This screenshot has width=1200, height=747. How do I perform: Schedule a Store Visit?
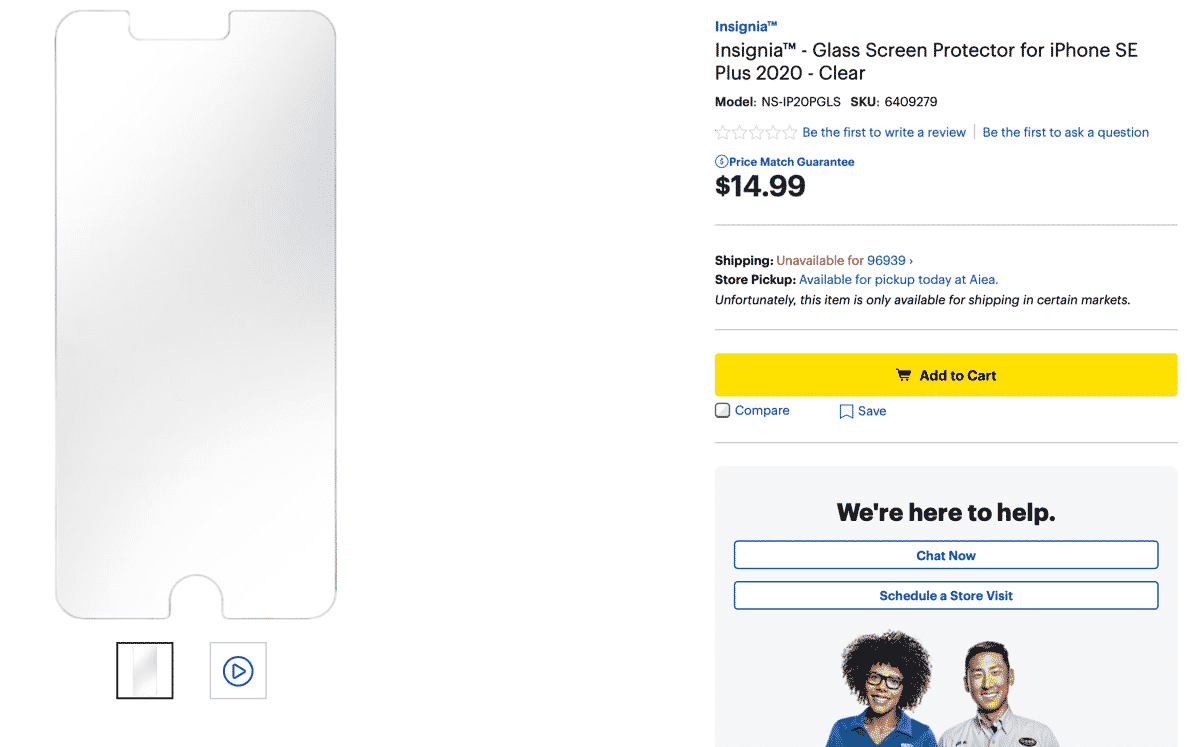[x=945, y=595]
